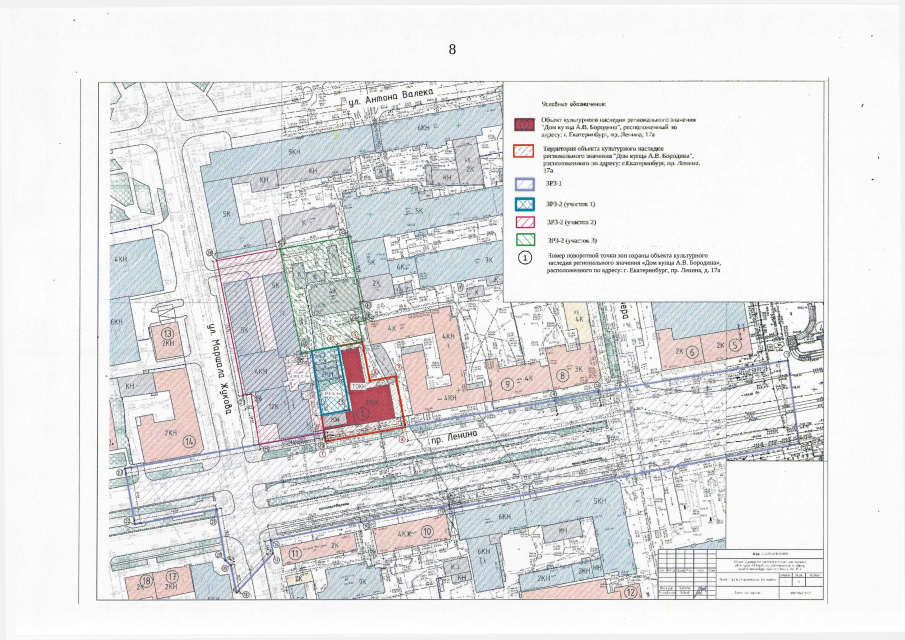Click the blue hatched ЗРЗ-1 legend symbol

coord(523,184)
